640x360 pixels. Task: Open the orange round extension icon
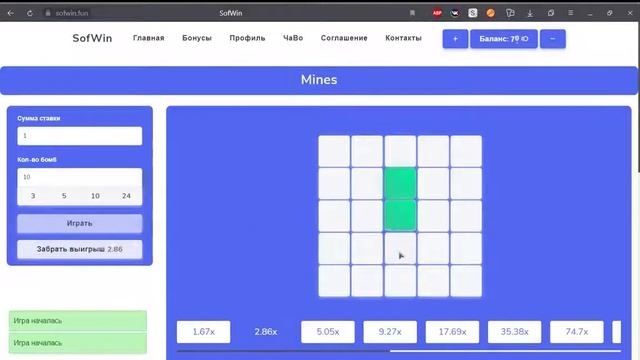pyautogui.click(x=491, y=13)
